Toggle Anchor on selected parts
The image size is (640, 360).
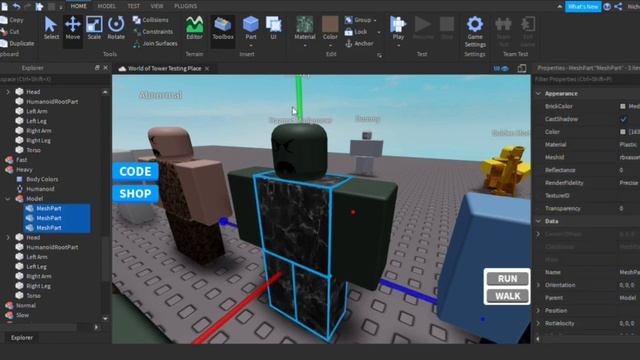tap(359, 43)
